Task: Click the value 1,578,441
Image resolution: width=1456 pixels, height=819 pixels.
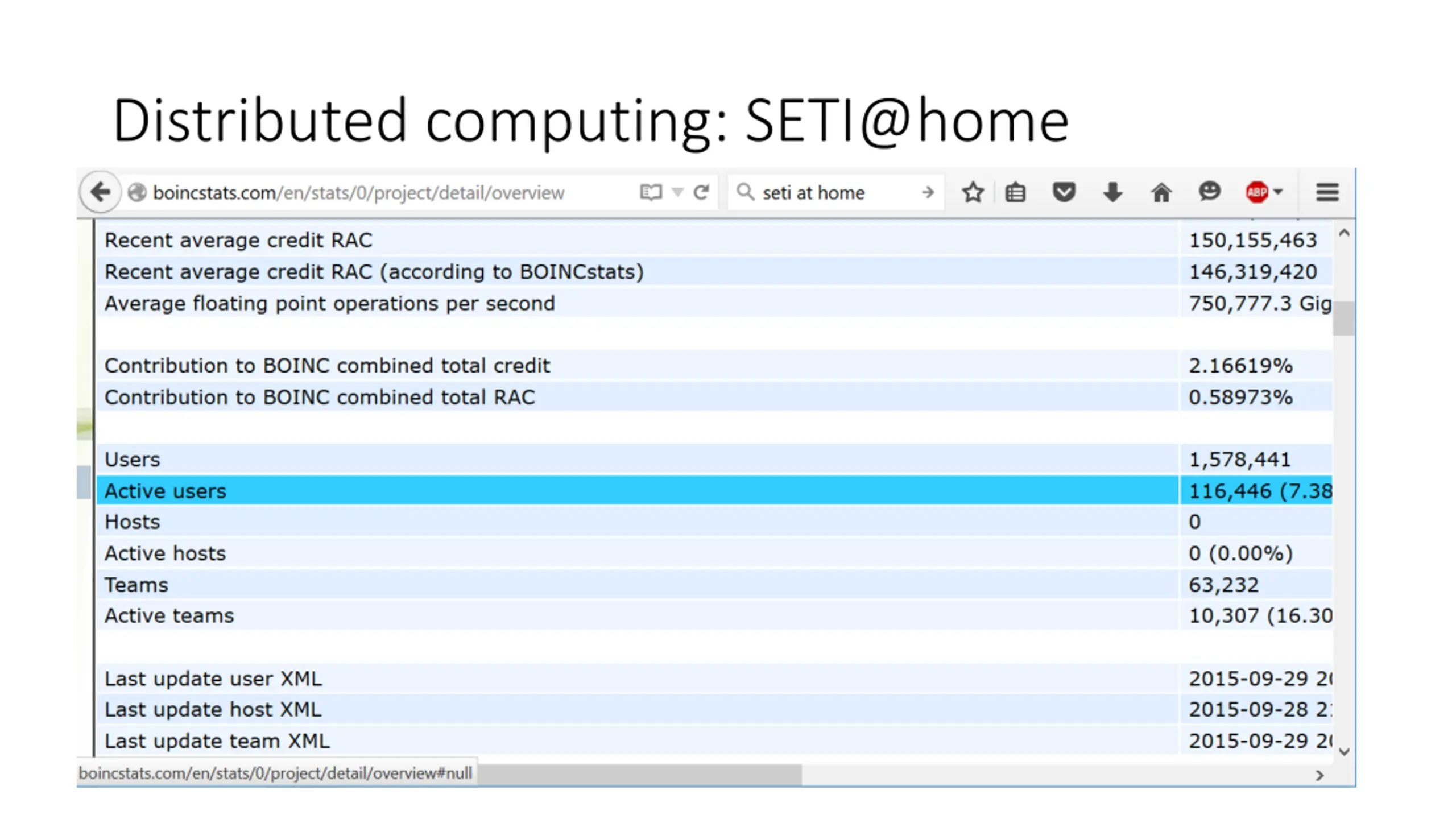Action: [1239, 460]
